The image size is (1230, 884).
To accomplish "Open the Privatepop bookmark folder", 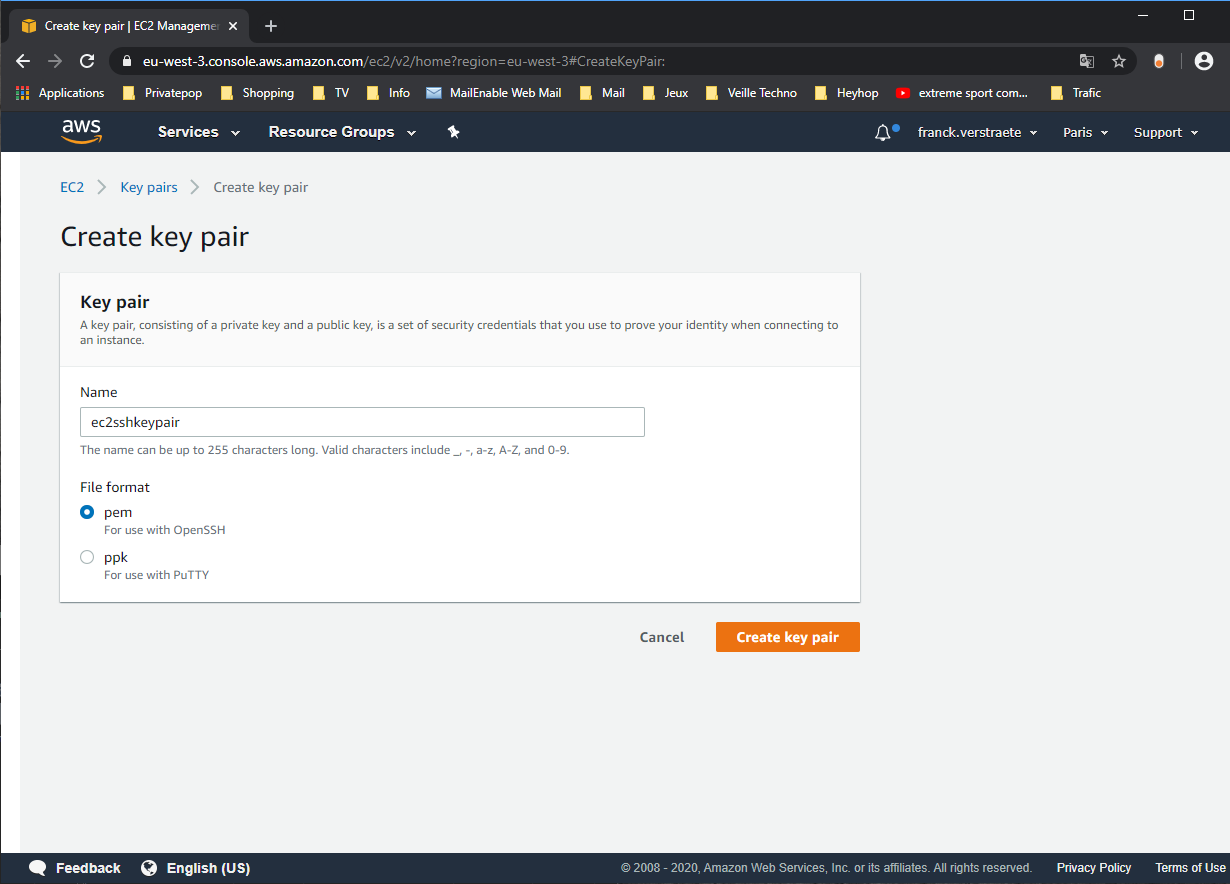I will pos(161,93).
